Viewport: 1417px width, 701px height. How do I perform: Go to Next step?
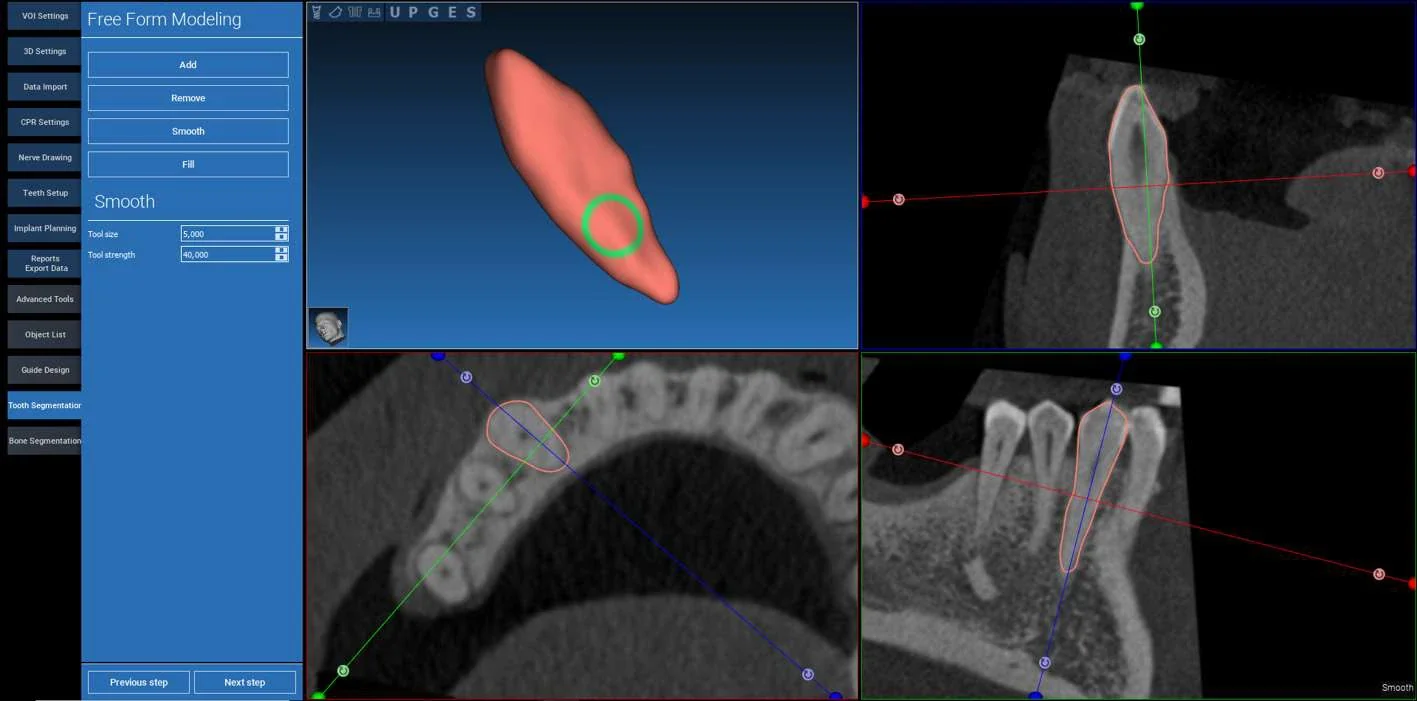point(245,682)
